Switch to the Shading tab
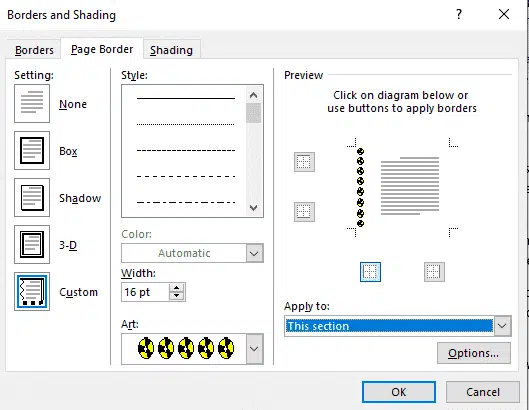Screen dimensions: 529x410 coord(171,50)
